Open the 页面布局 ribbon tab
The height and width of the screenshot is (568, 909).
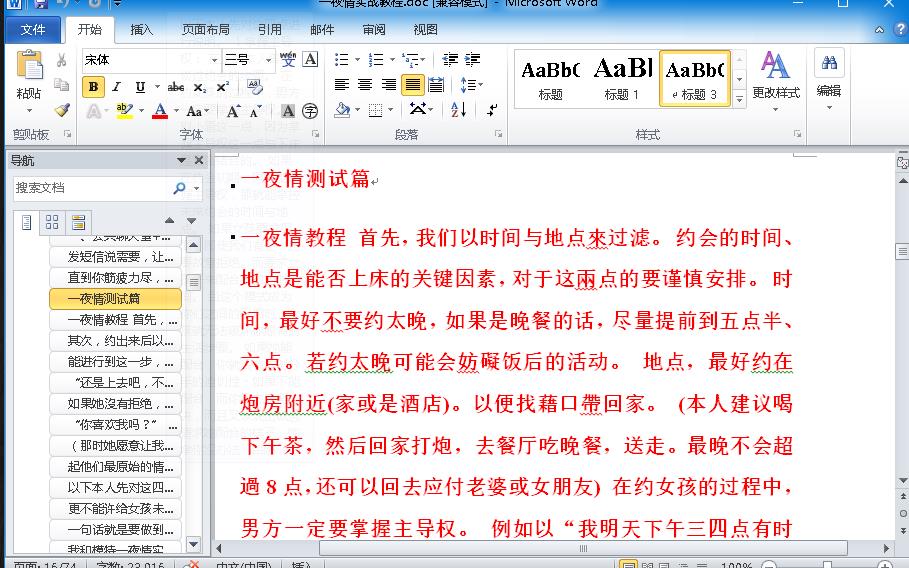205,29
